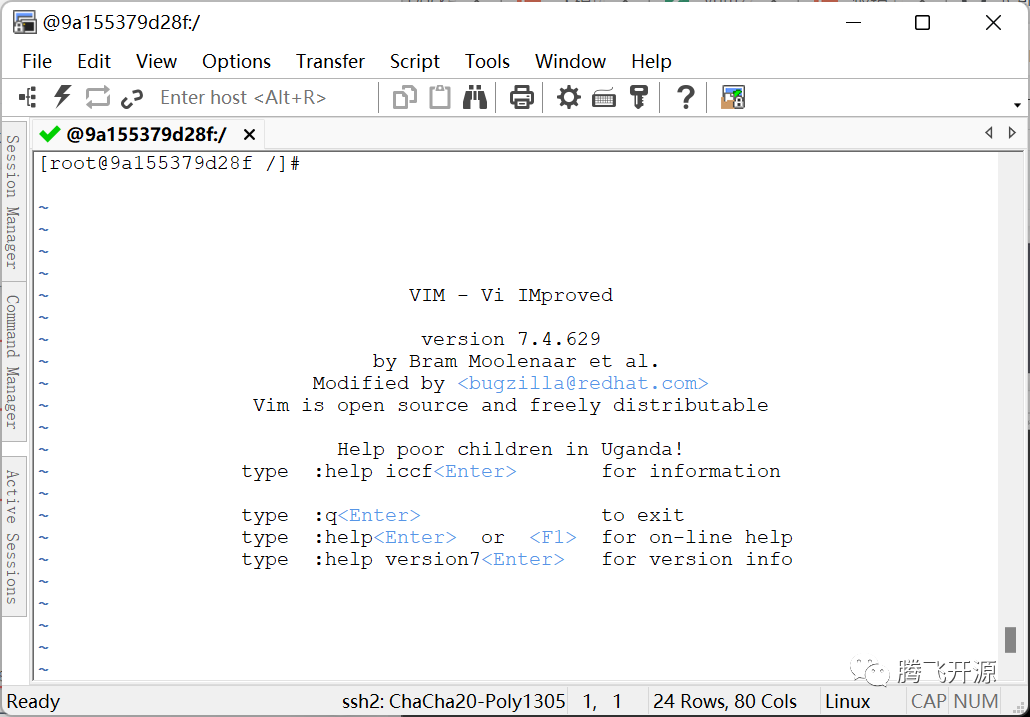
Task: Click the CAP indicator in status bar
Action: 928,702
